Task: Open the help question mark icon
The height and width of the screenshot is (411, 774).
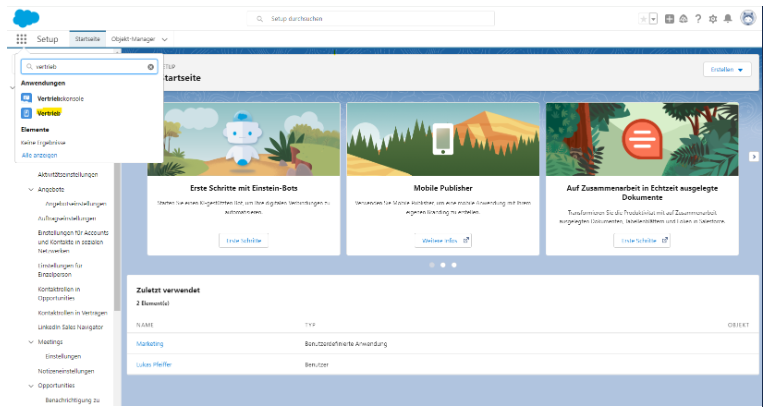Action: (698, 18)
